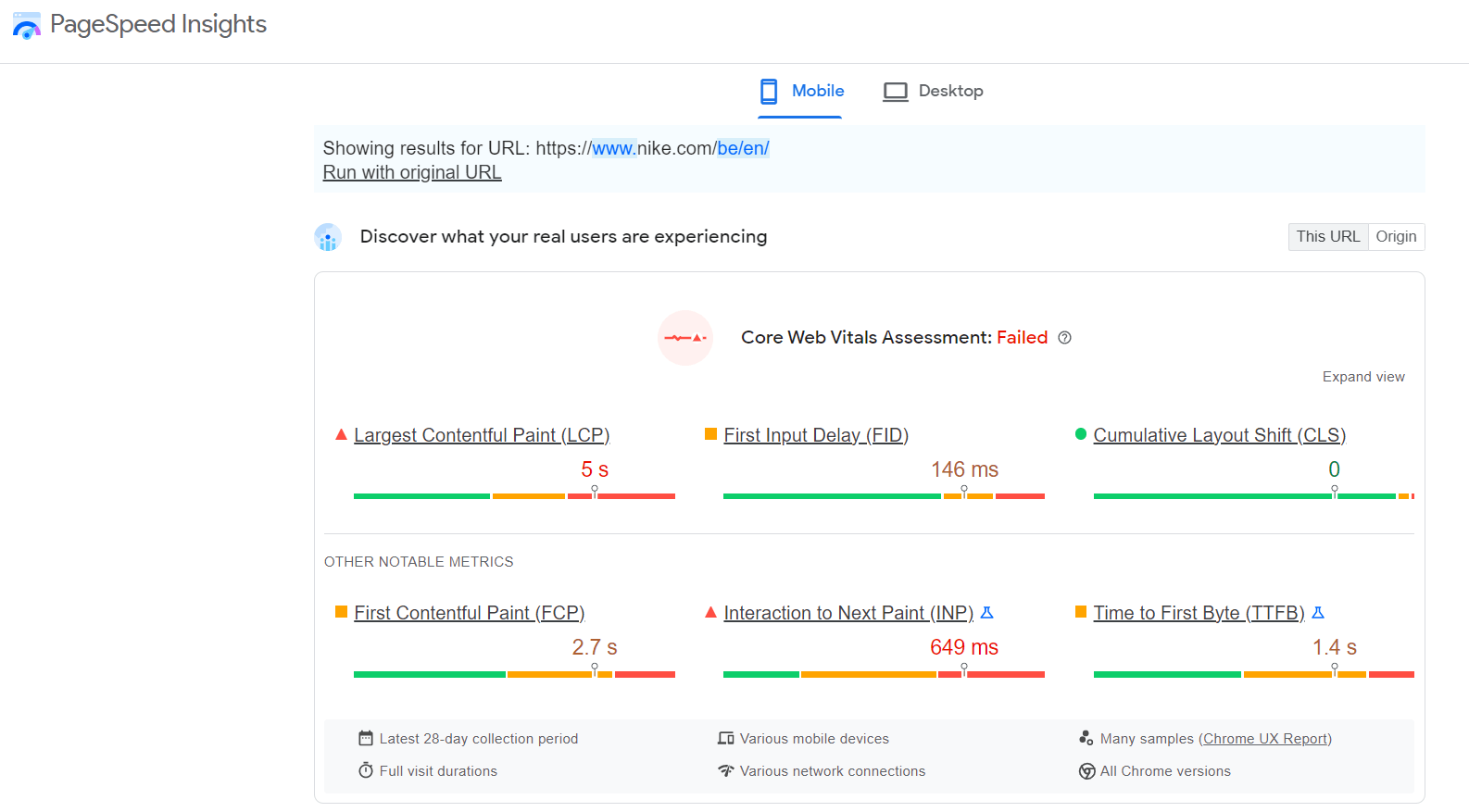Open Interaction to Next Paint (INP) link
Viewport: 1469px width, 812px height.
(848, 613)
